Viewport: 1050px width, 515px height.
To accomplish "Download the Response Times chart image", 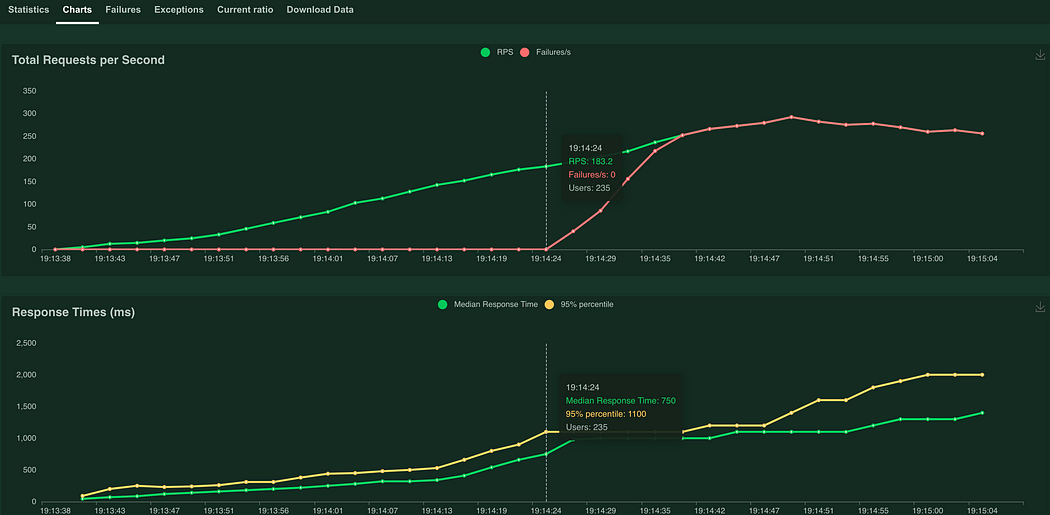I will pos(1040,308).
